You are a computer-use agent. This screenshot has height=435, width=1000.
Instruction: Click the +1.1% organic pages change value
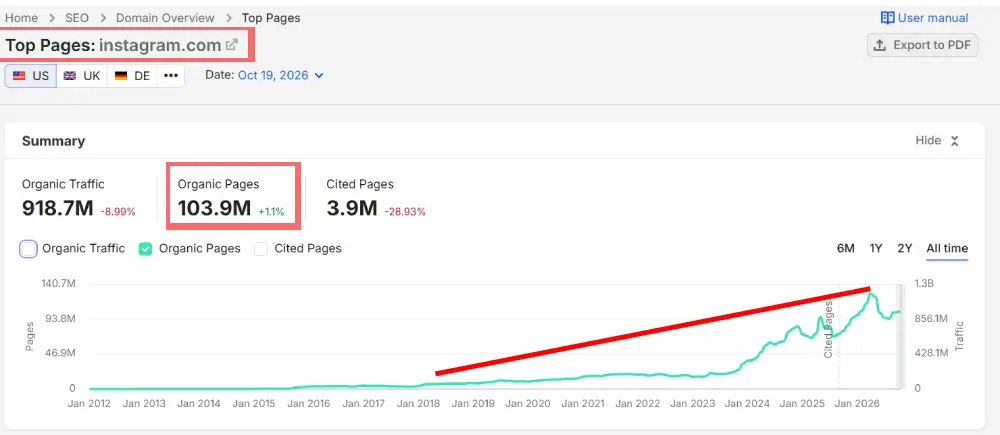pyautogui.click(x=272, y=212)
